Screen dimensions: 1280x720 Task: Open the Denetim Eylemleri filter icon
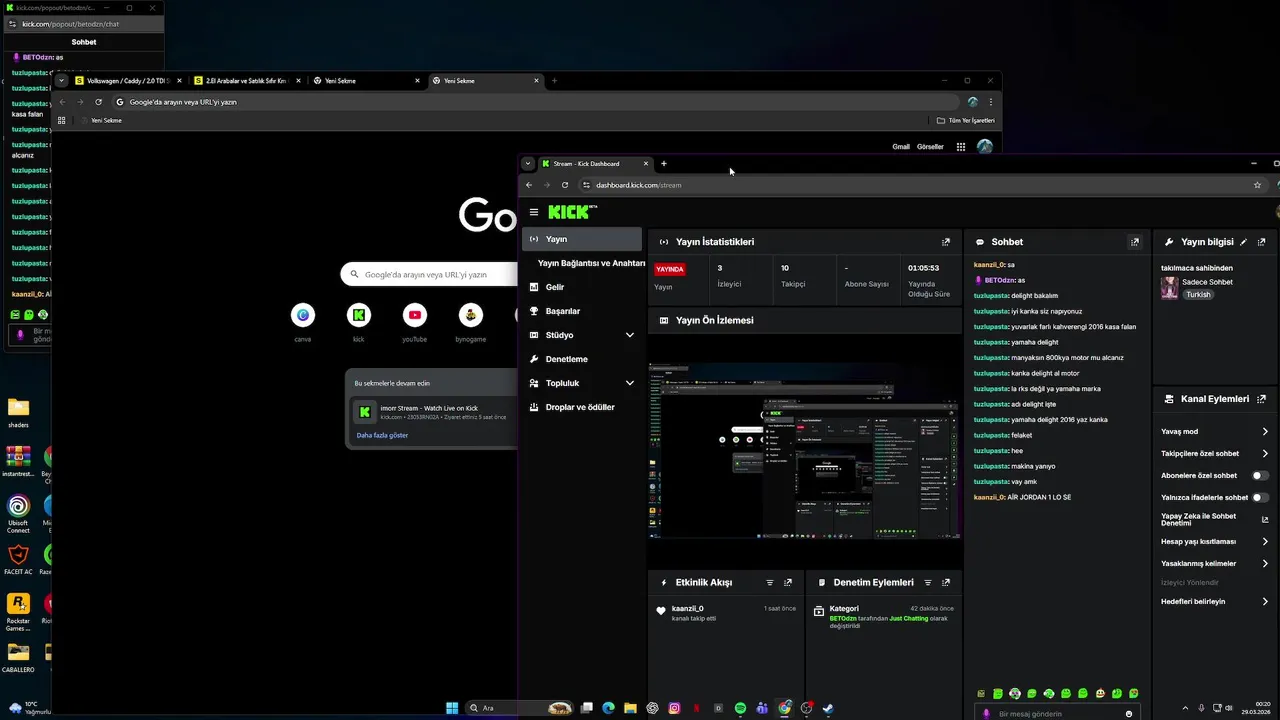928,582
